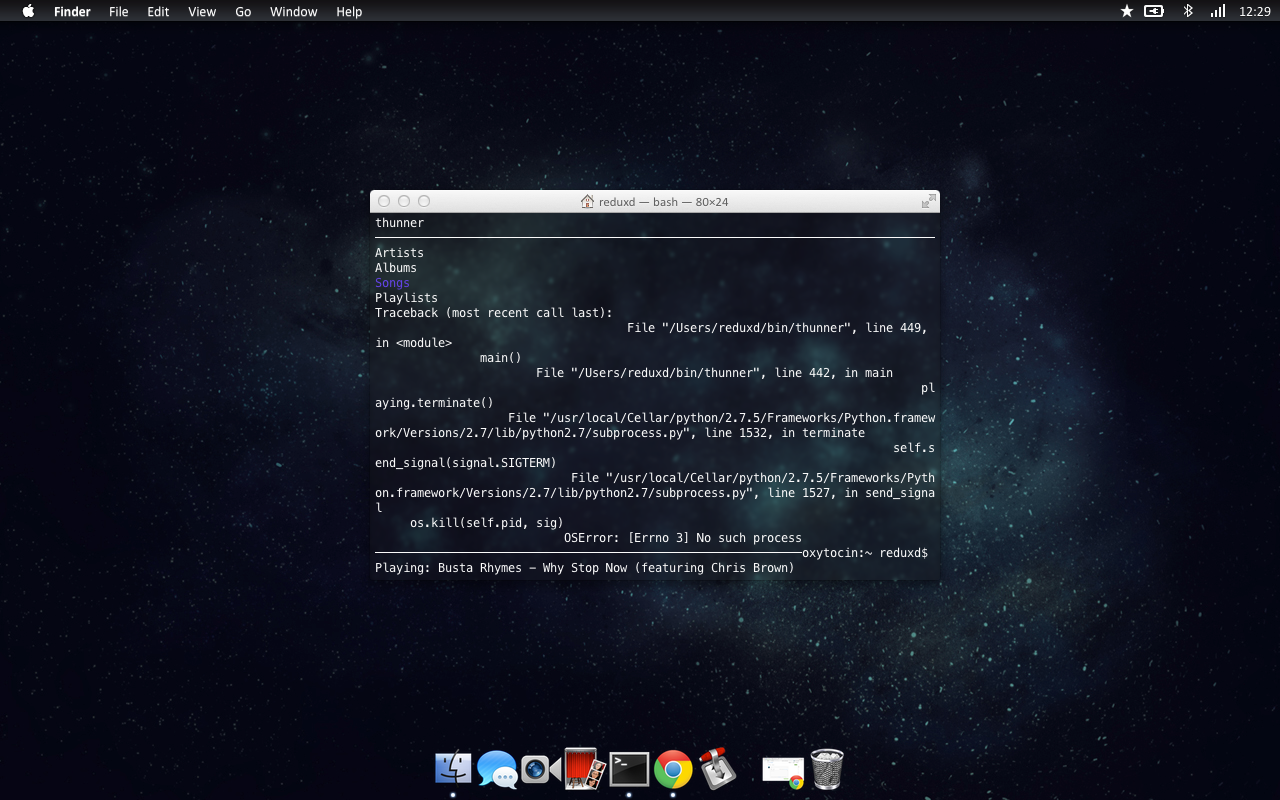This screenshot has width=1280, height=800.
Task: Open the Window menu
Action: (294, 11)
